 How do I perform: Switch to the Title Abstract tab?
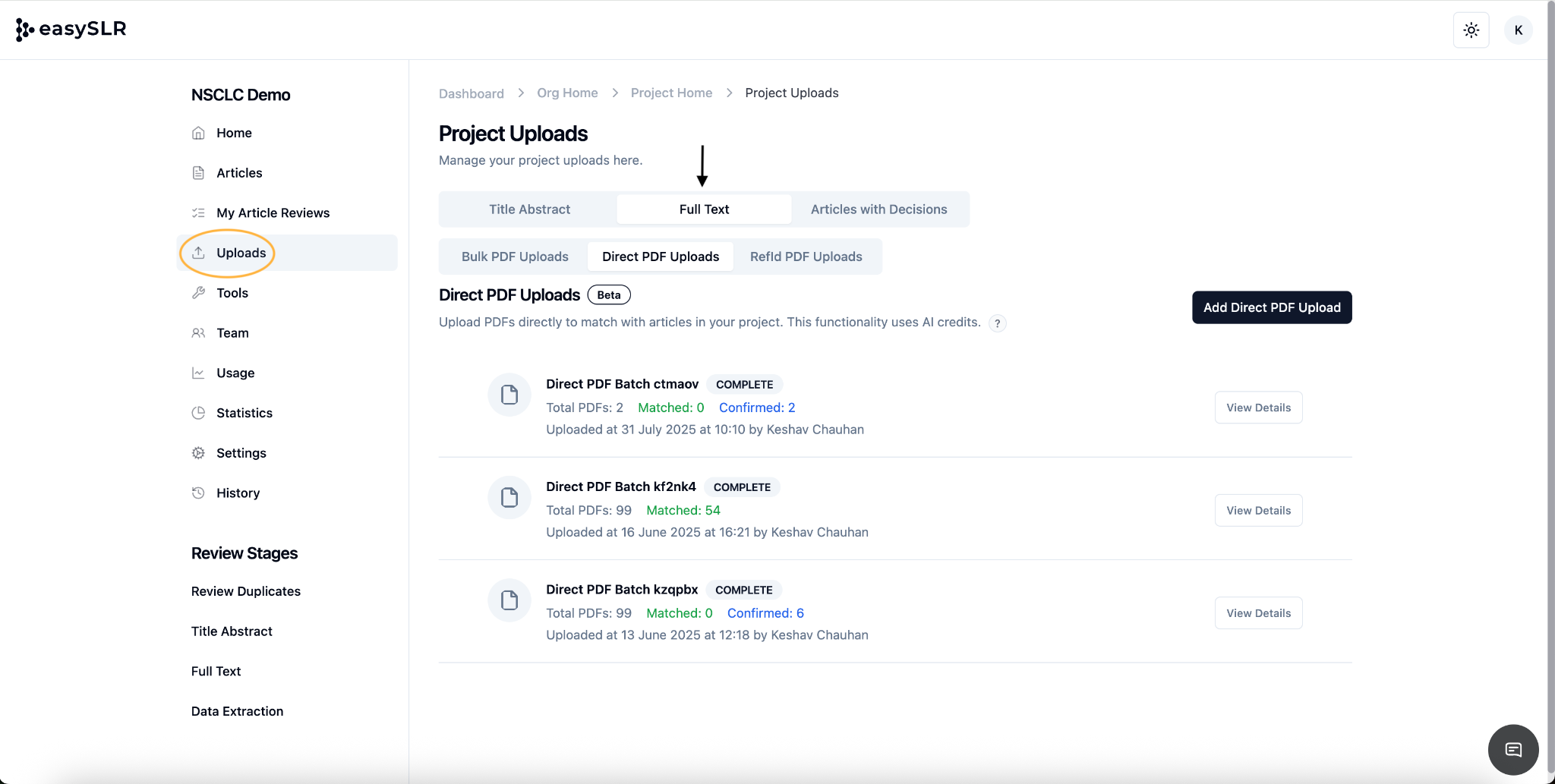click(x=529, y=209)
